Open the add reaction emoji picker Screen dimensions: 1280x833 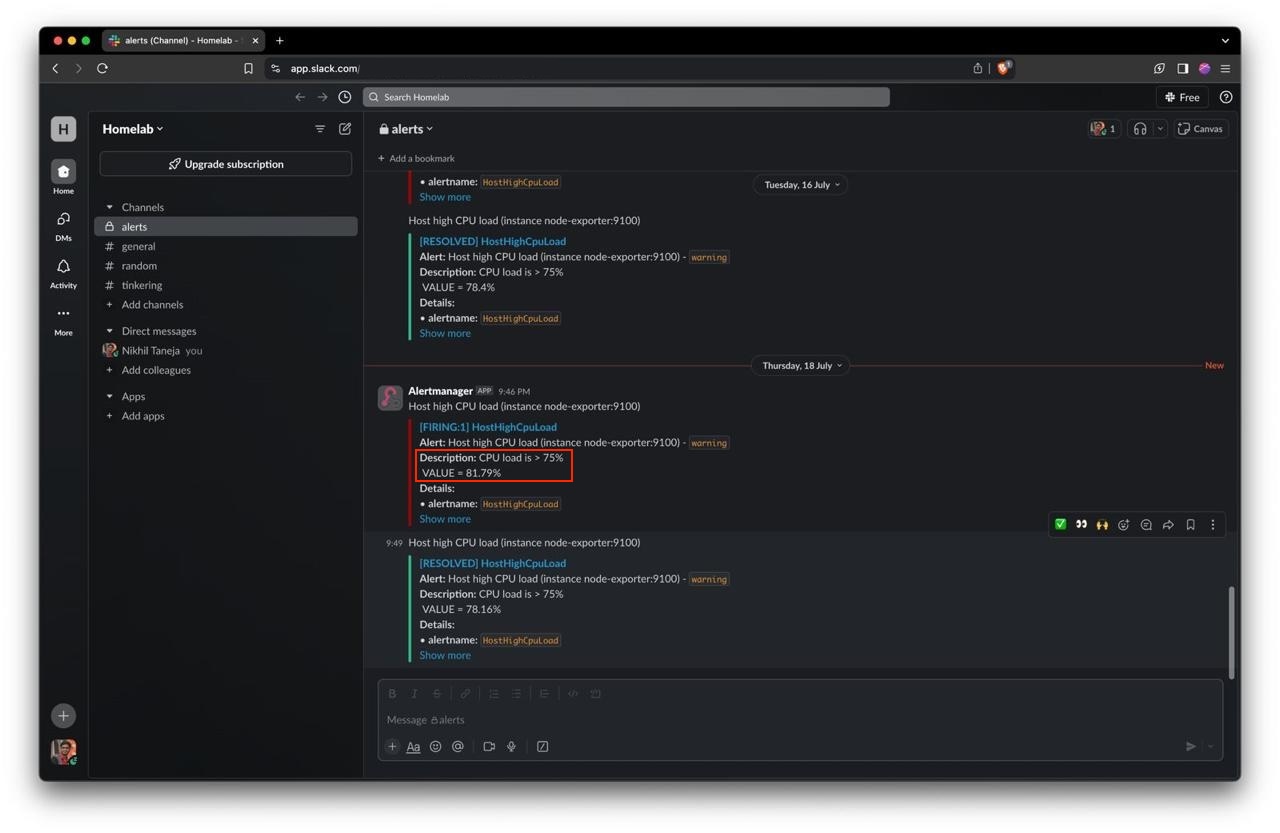point(1124,524)
